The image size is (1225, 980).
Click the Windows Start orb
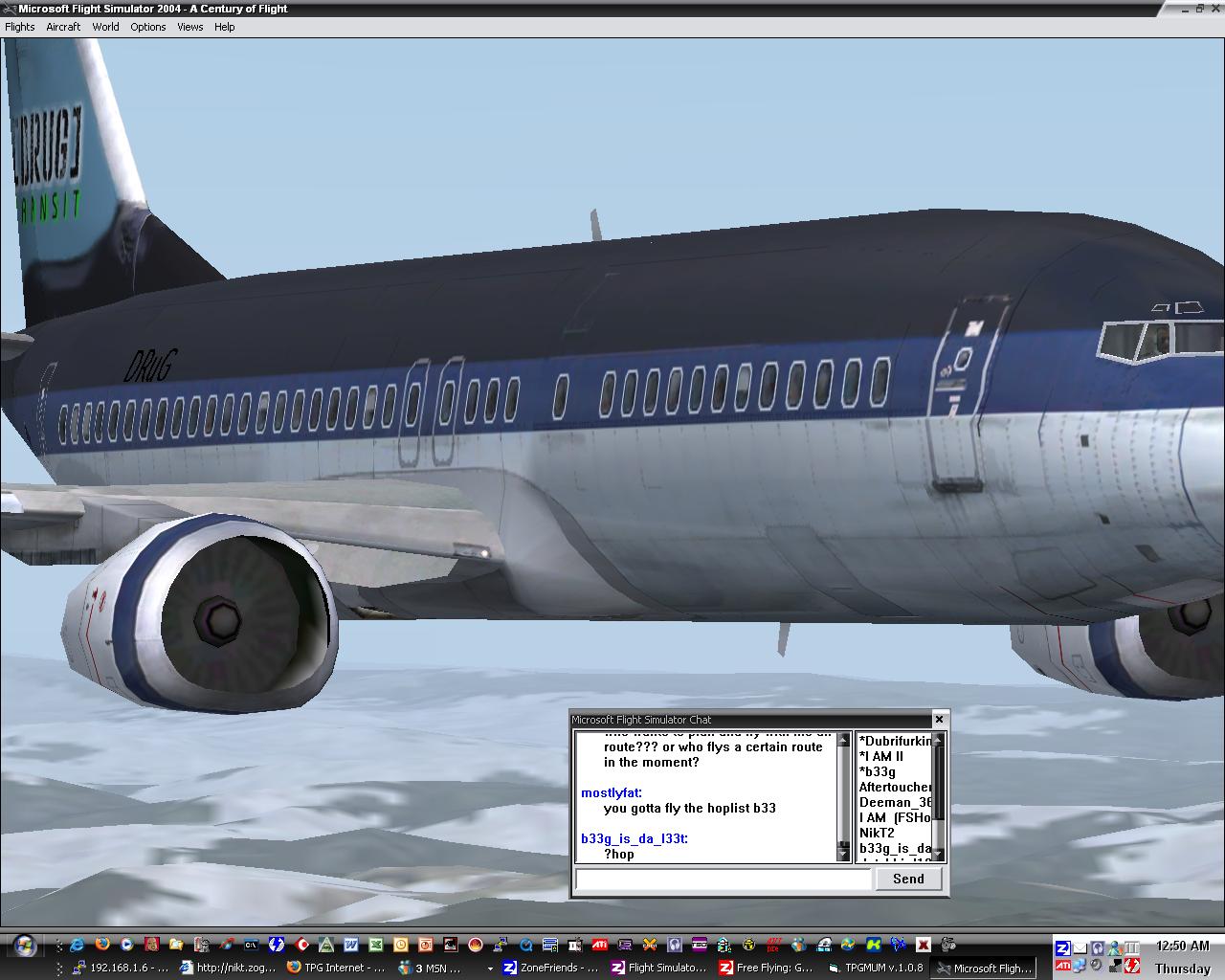(x=24, y=945)
